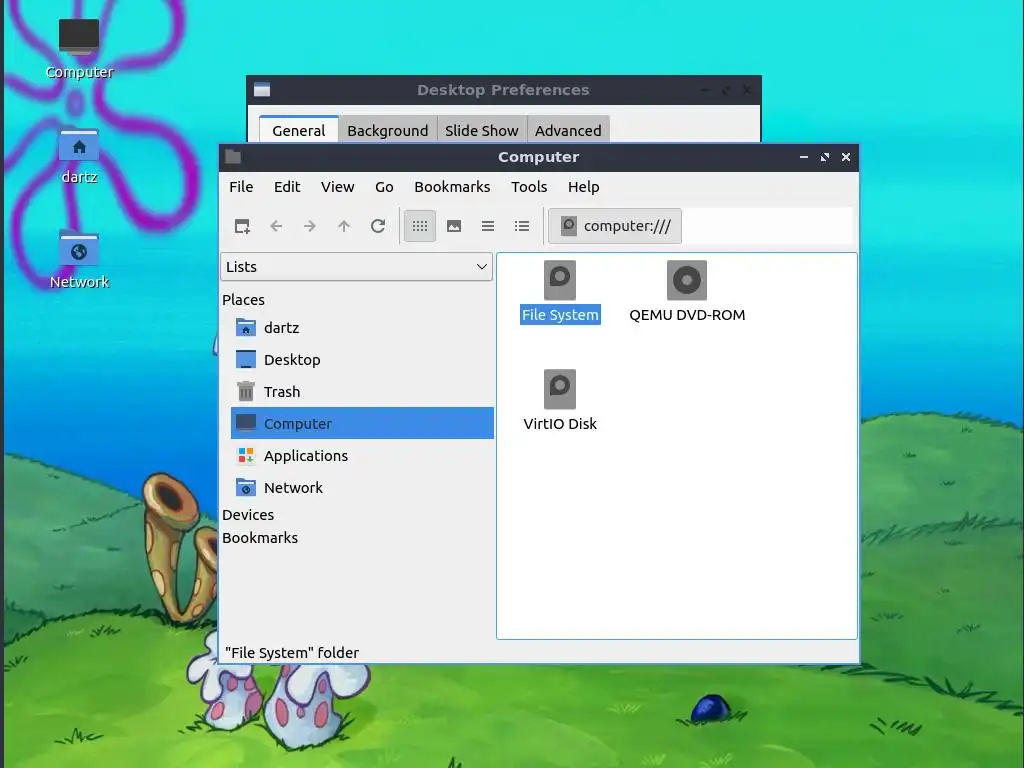Select Trash in Places sidebar
Screen dimensions: 1024x768
point(362,391)
